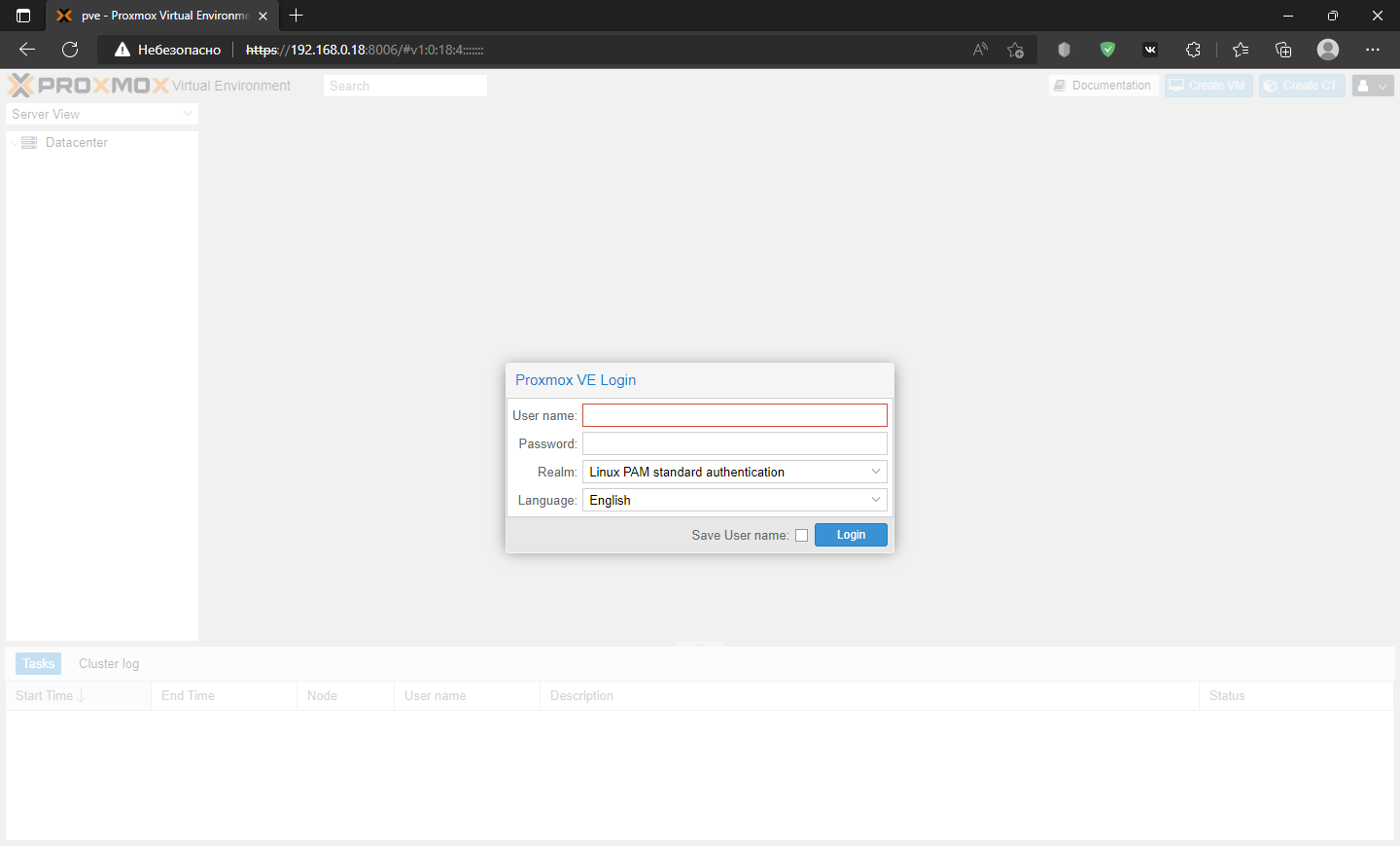Focus the User name field

(735, 415)
